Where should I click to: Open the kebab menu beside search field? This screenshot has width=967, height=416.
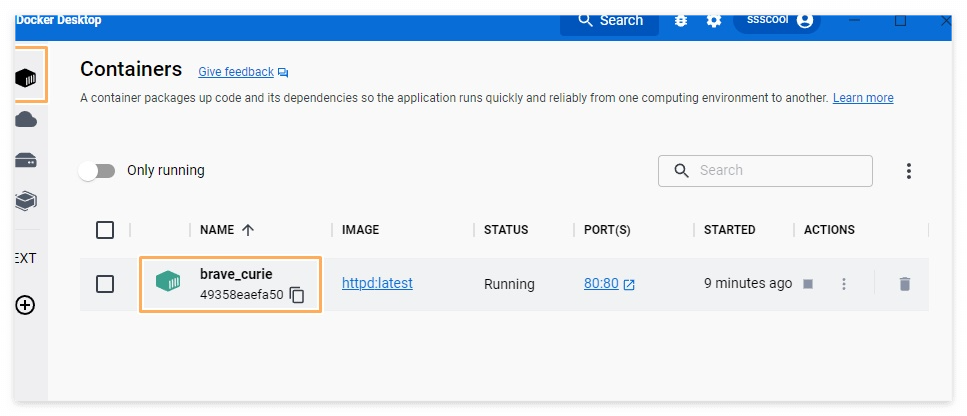point(908,171)
